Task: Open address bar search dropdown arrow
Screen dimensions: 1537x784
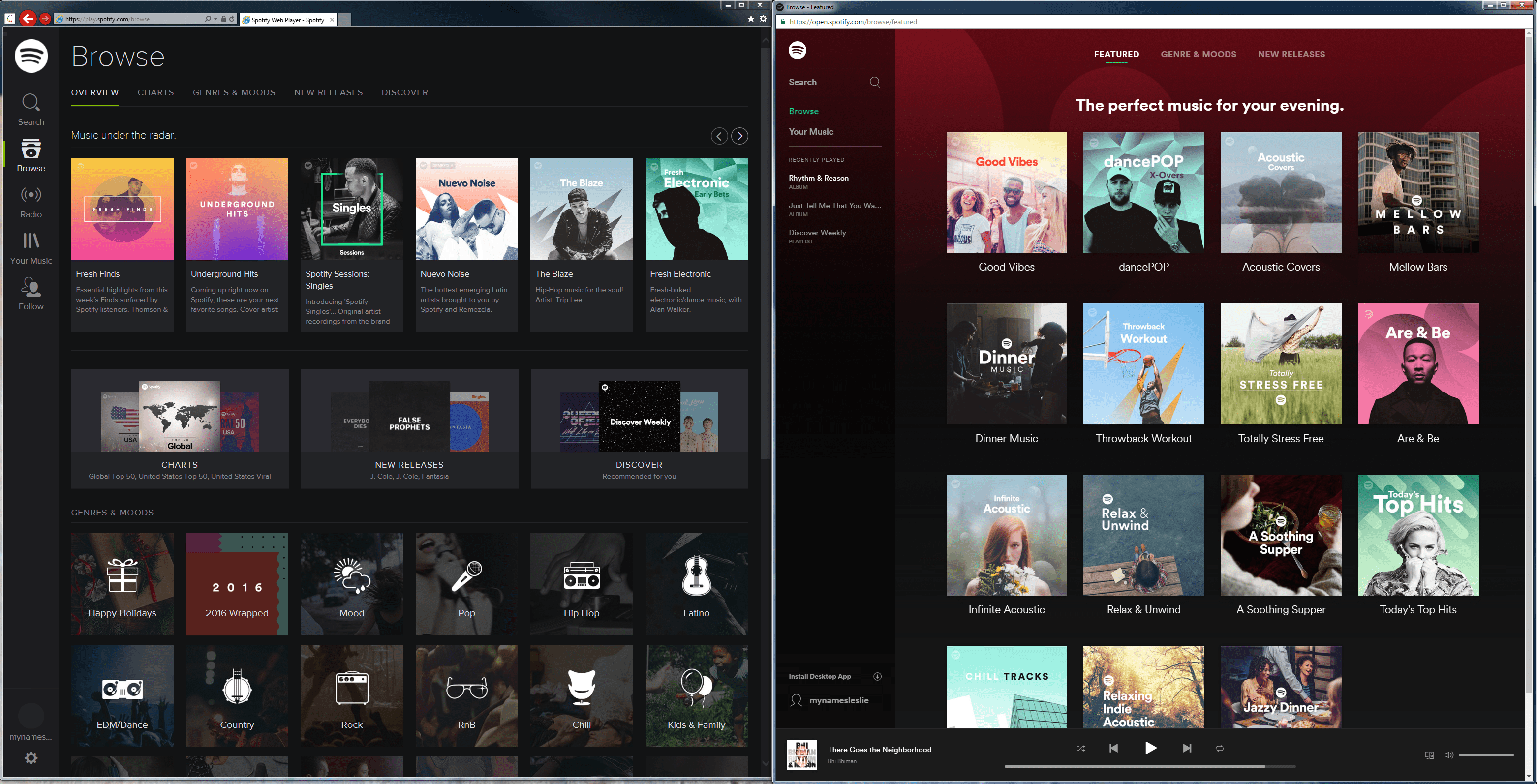Action: [x=215, y=19]
